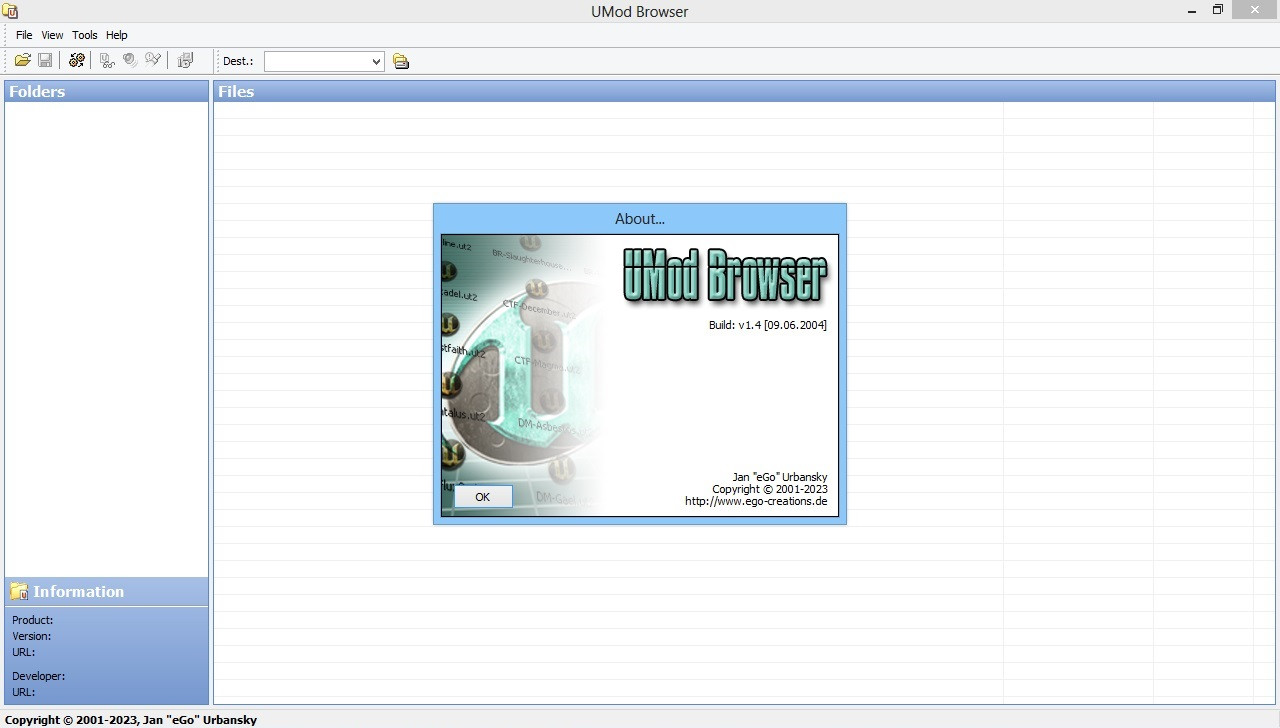Open the File menu

coord(23,35)
